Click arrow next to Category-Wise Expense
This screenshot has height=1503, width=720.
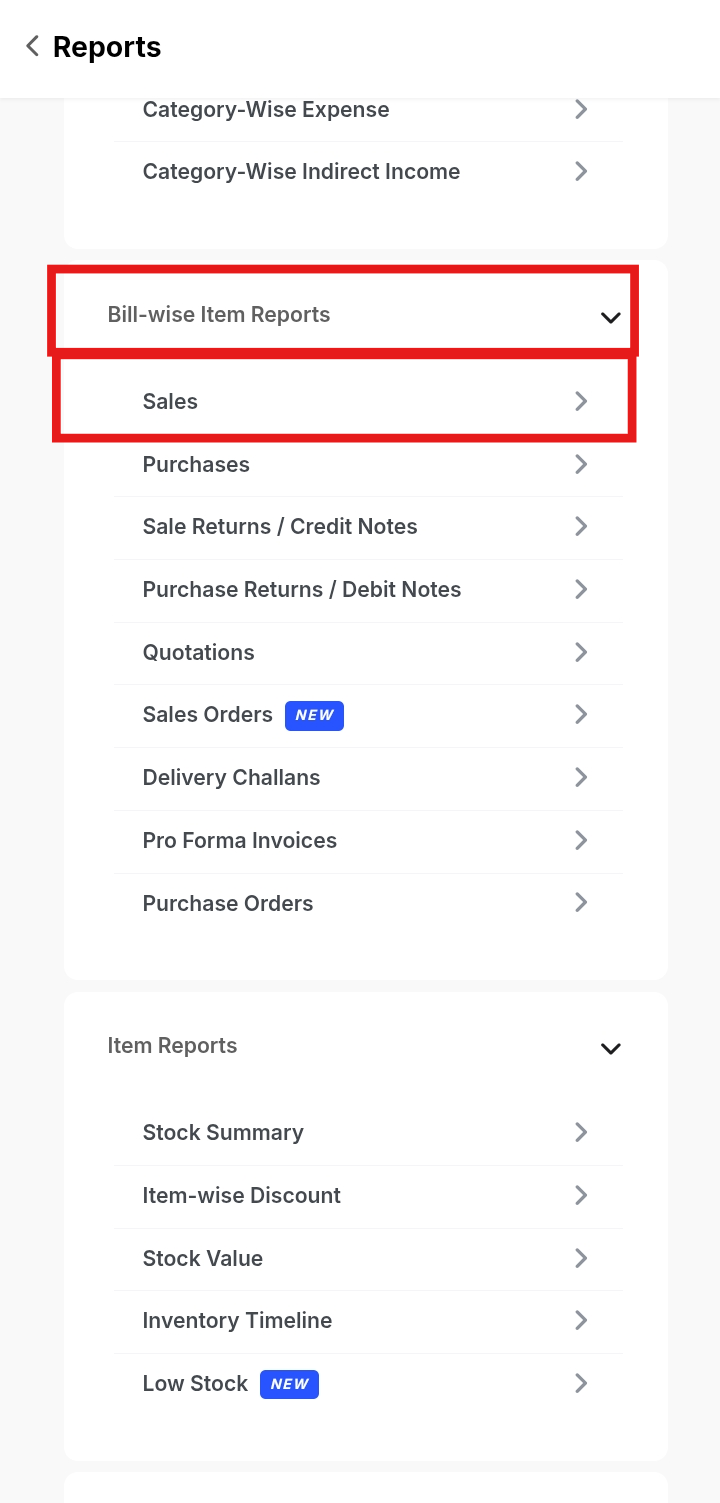click(581, 109)
